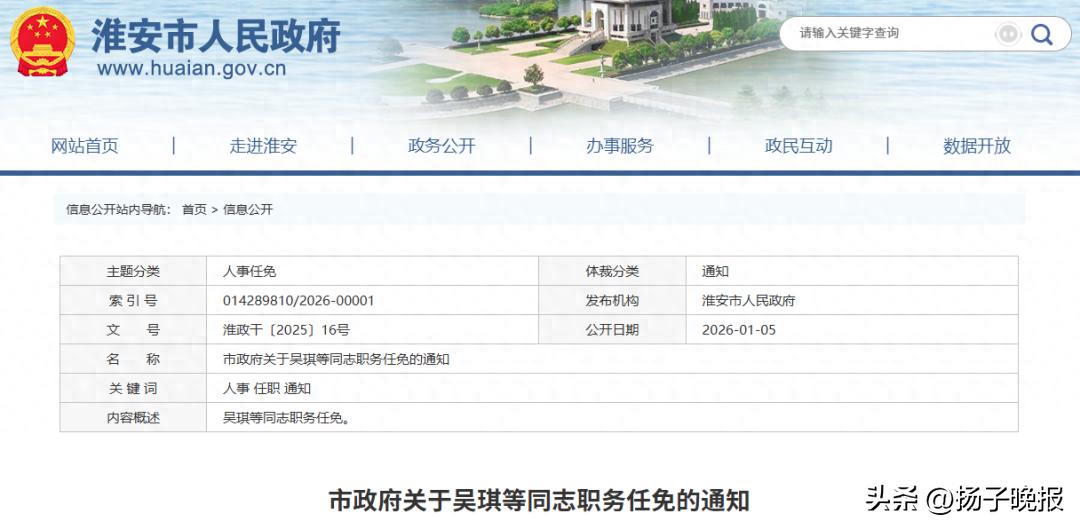Click the magnifying glass search icon
The height and width of the screenshot is (529, 1080).
click(1042, 35)
